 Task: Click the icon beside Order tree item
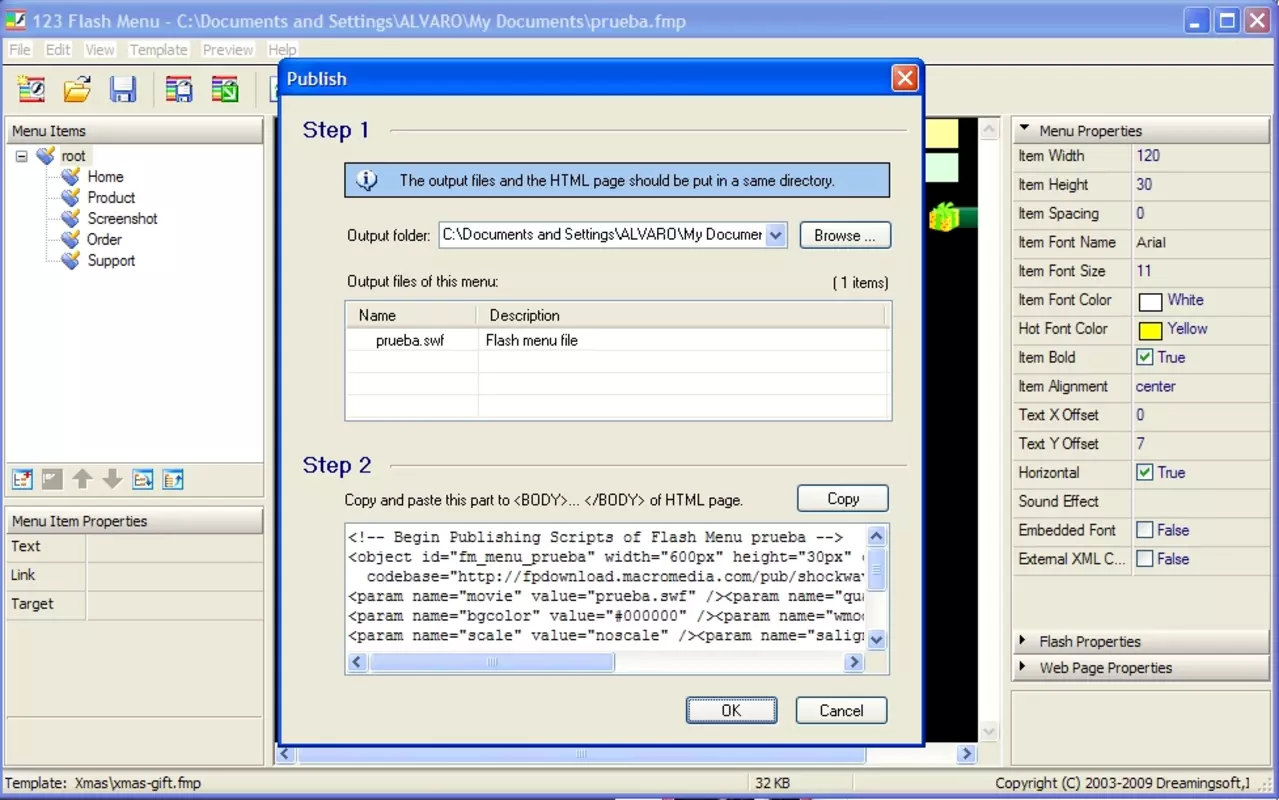tap(70, 239)
